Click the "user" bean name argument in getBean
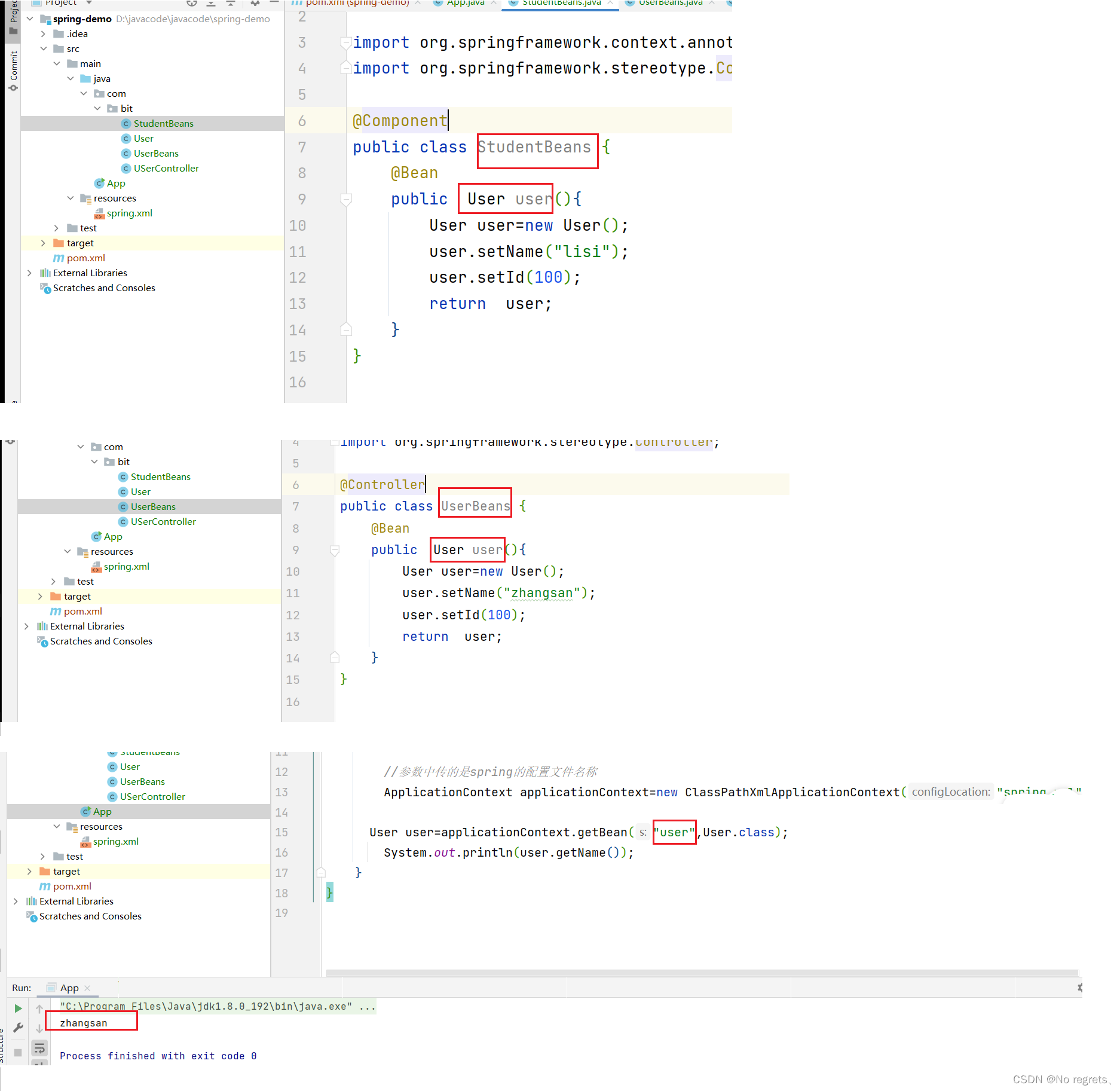The height and width of the screenshot is (1091, 1120). coord(674,832)
